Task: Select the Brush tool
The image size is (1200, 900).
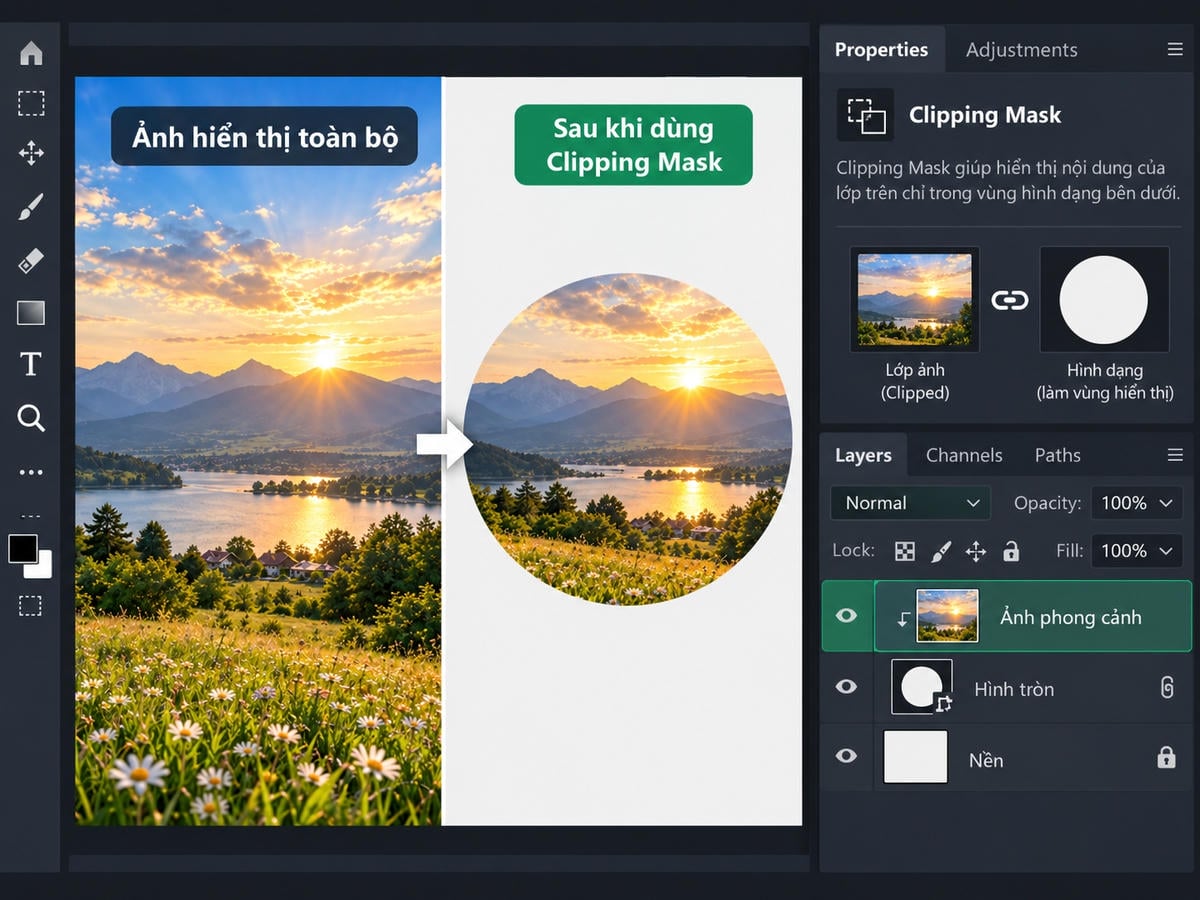Action: 31,207
